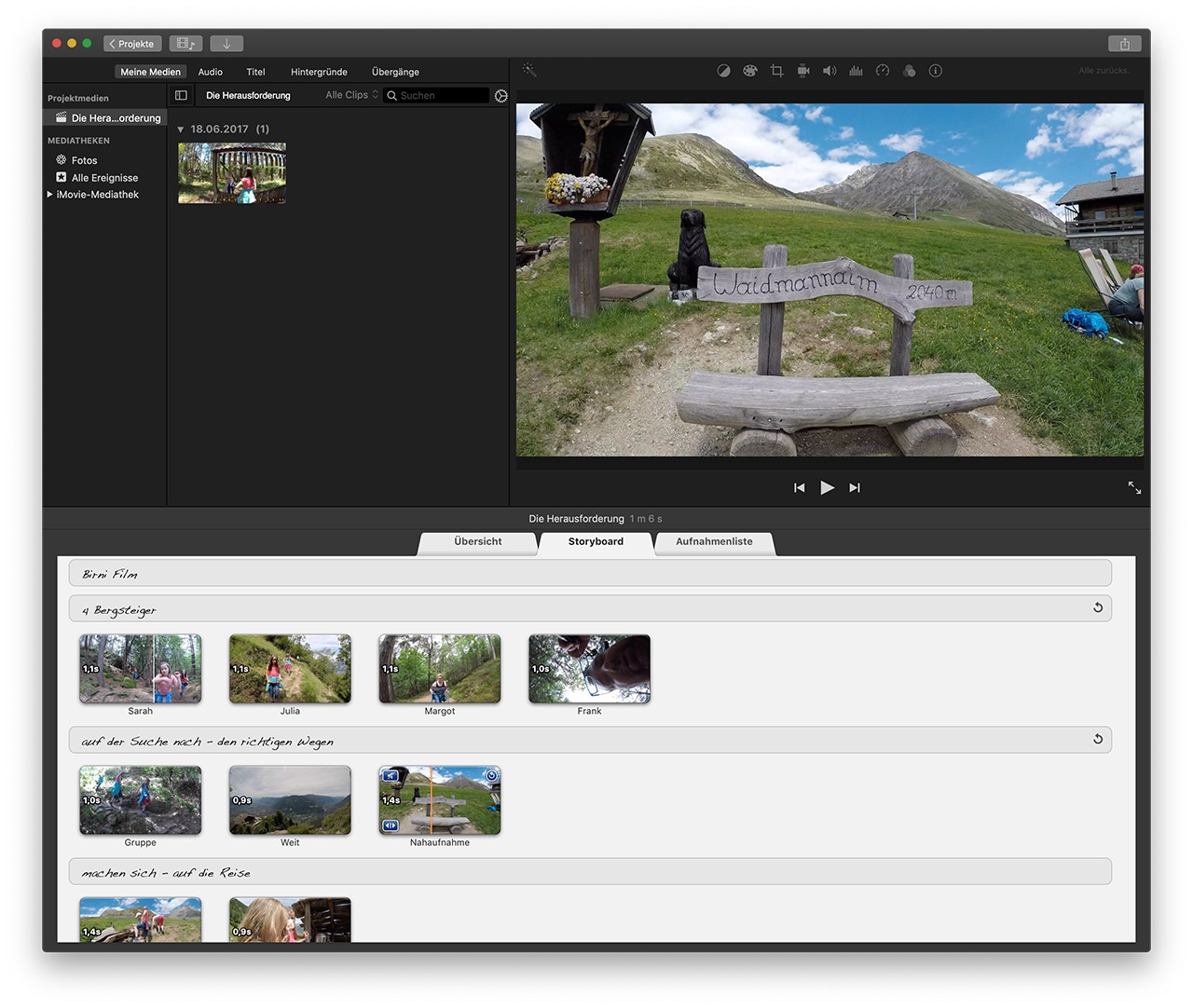This screenshot has width=1193, height=1008.
Task: Open the volume adjustment tool
Action: pyautogui.click(x=829, y=71)
